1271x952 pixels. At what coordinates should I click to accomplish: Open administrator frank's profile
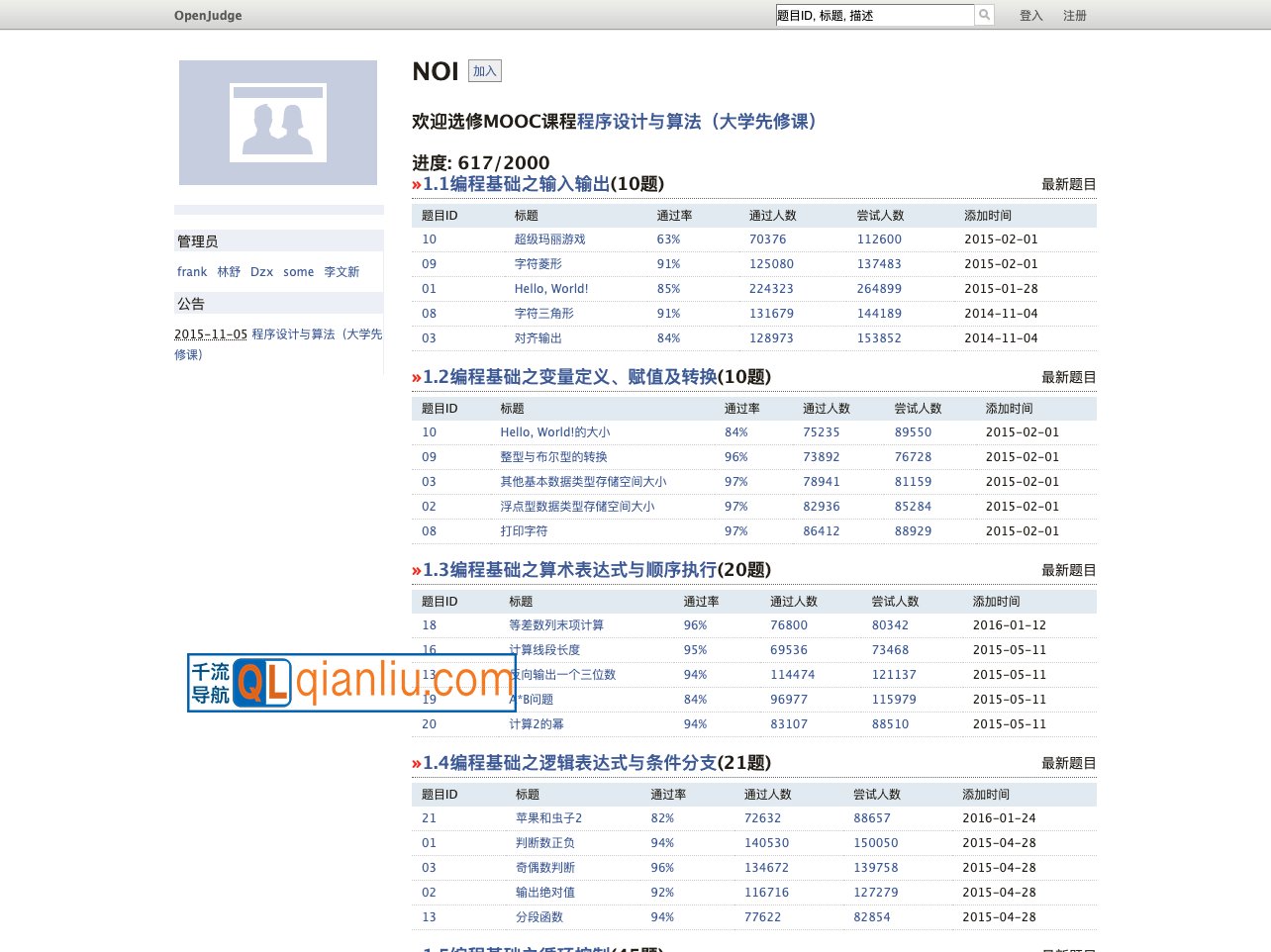tap(192, 271)
